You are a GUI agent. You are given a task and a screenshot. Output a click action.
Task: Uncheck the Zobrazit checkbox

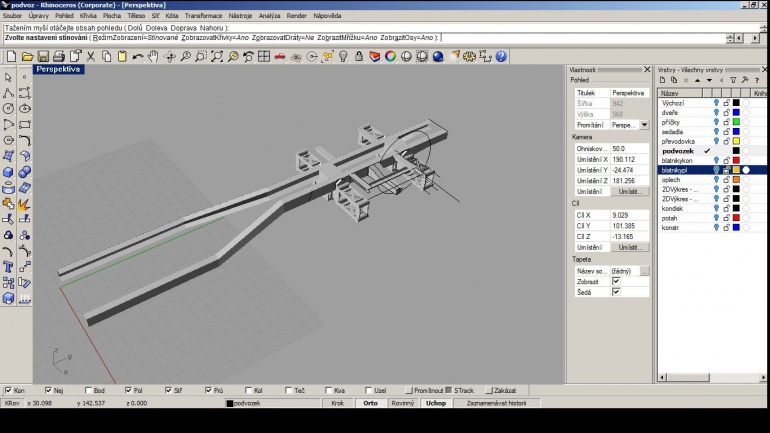pyautogui.click(x=616, y=281)
